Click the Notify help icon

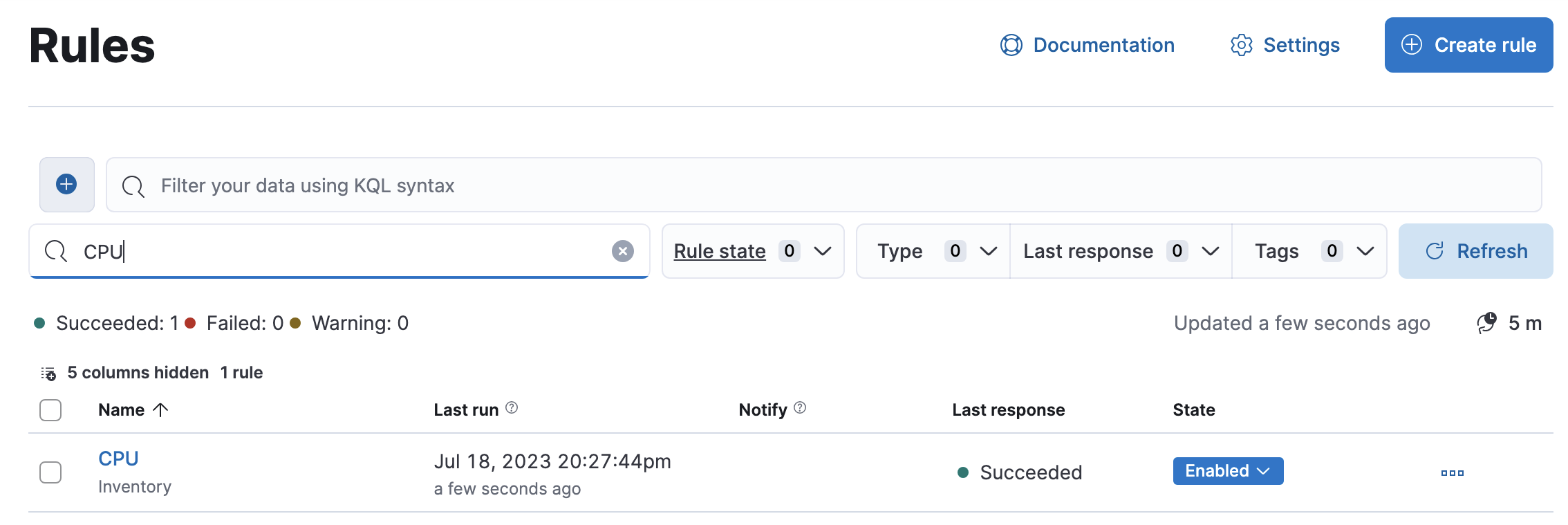[x=800, y=408]
